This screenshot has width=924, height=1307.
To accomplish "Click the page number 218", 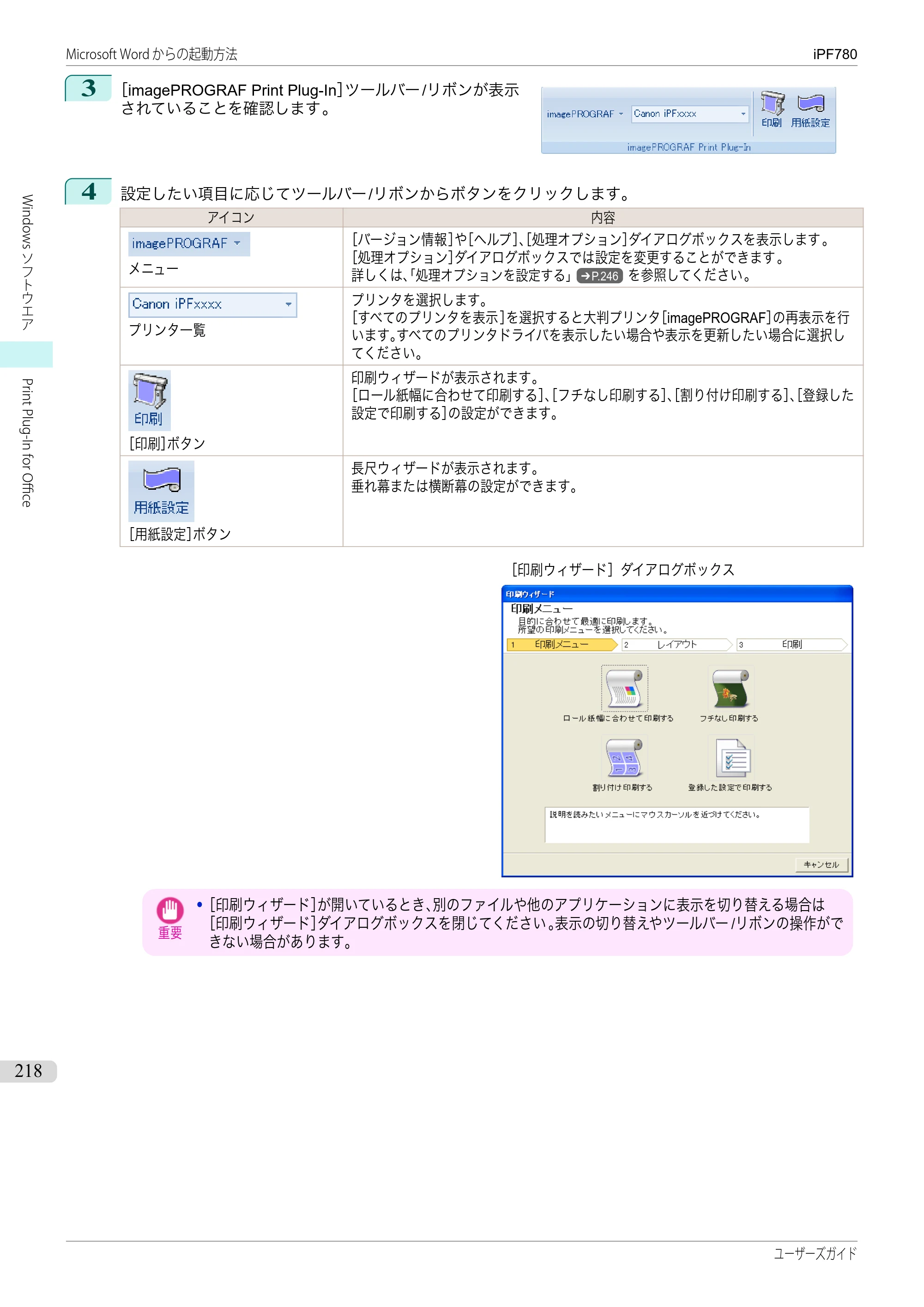I will click(29, 1071).
